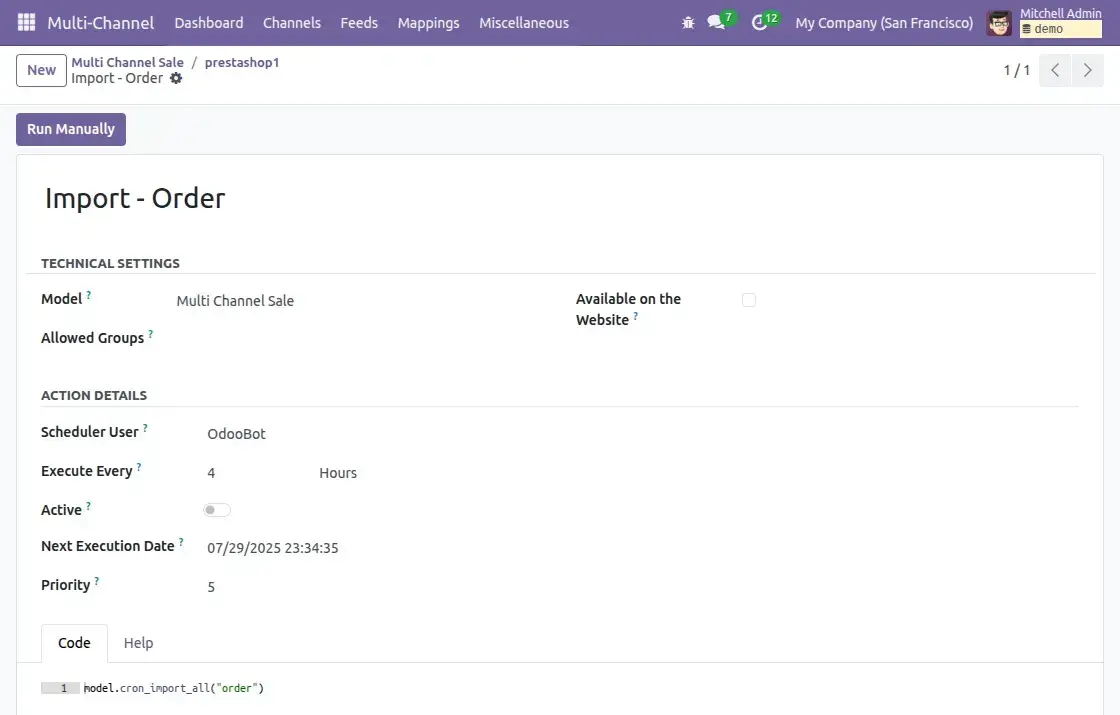This screenshot has height=715, width=1120.
Task: Click help tooltip next to Available on the Website
Action: [635, 316]
